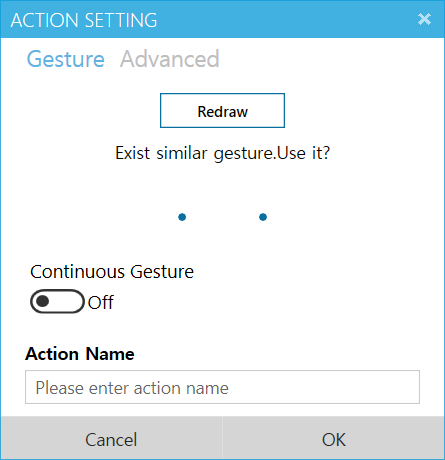Switch to the Gesture tab
The image size is (445, 460).
point(66,59)
